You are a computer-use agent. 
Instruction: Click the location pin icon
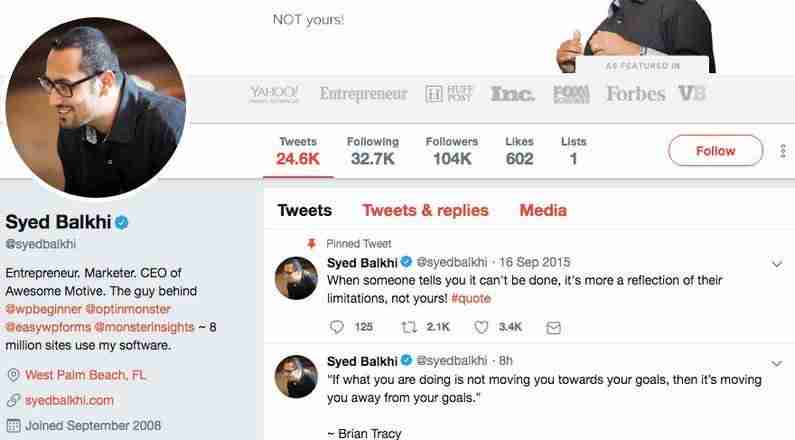[x=13, y=375]
